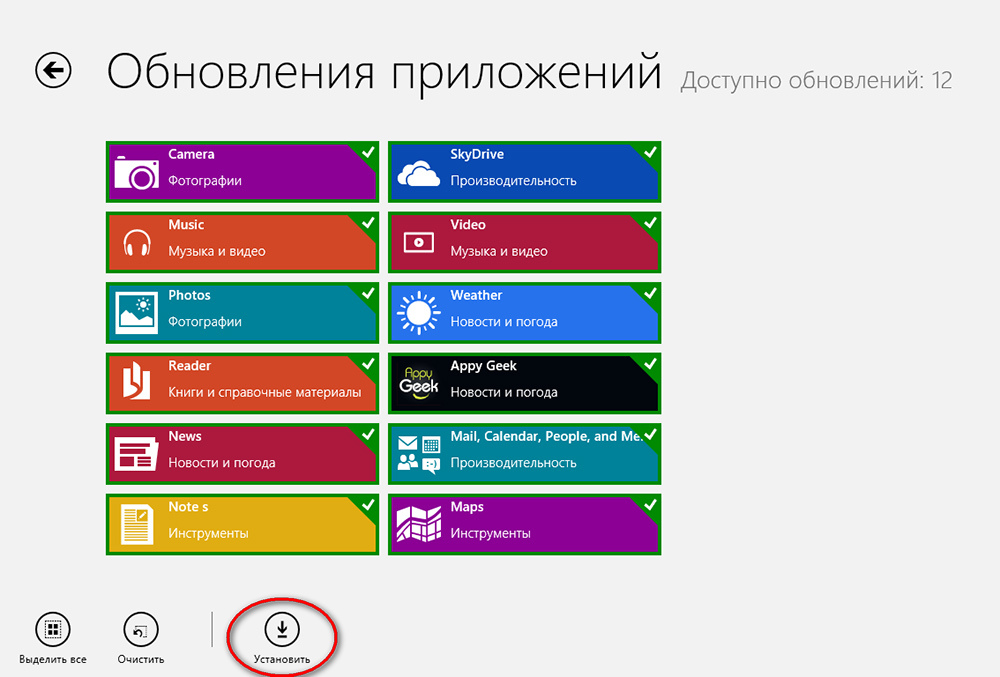This screenshot has width=1000, height=677.
Task: Uncheck the Appy Geek tile checkmark
Action: pyautogui.click(x=650, y=364)
